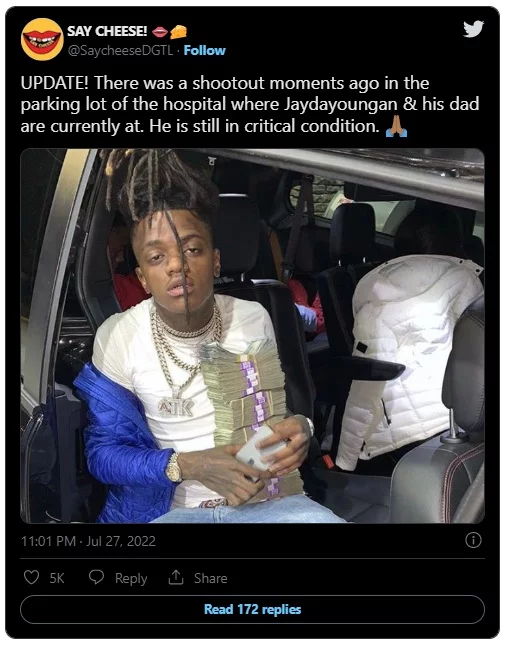Click the lips emoji beside account name
The height and width of the screenshot is (649, 507).
tap(160, 31)
